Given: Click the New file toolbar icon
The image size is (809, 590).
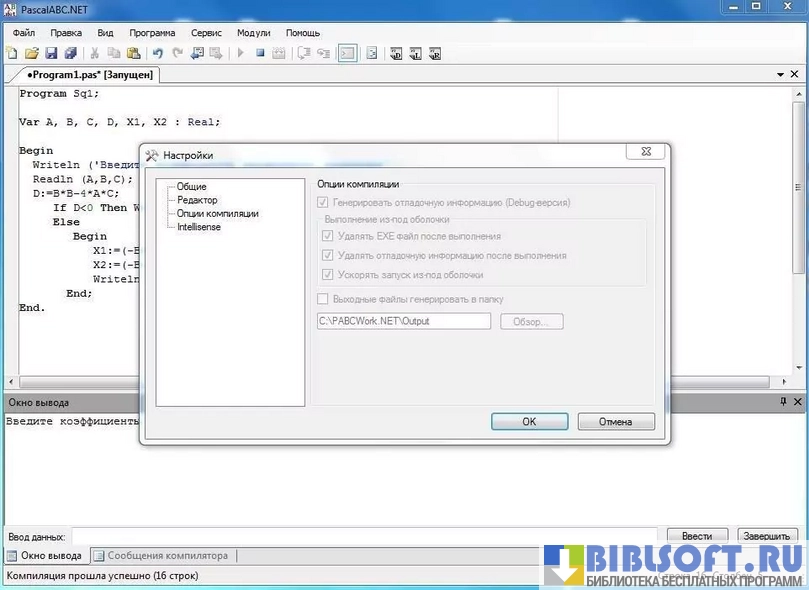Looking at the screenshot, I should (12, 53).
